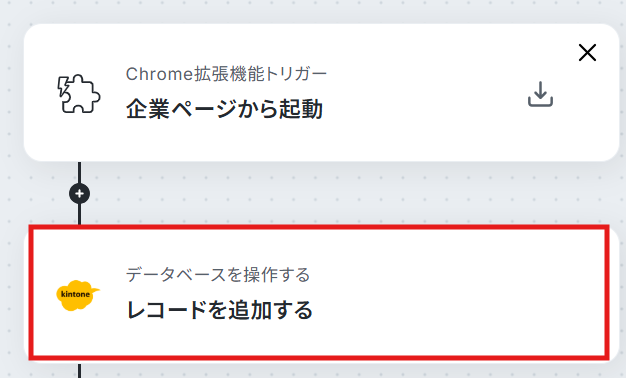Click the tray part of download icon
This screenshot has height=378, width=626.
[x=540, y=101]
